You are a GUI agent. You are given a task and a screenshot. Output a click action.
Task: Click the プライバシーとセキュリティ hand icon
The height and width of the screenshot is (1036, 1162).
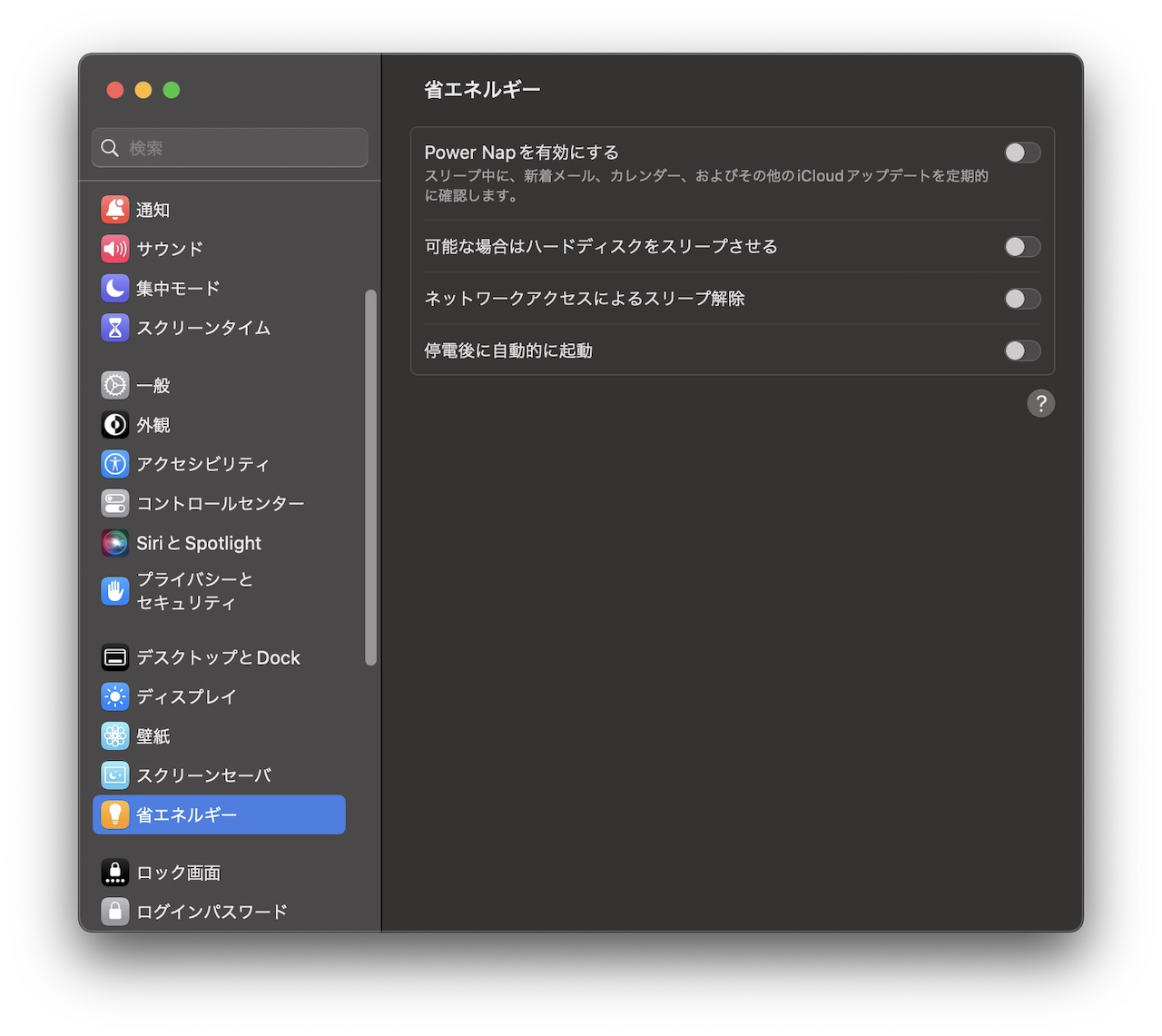click(115, 591)
